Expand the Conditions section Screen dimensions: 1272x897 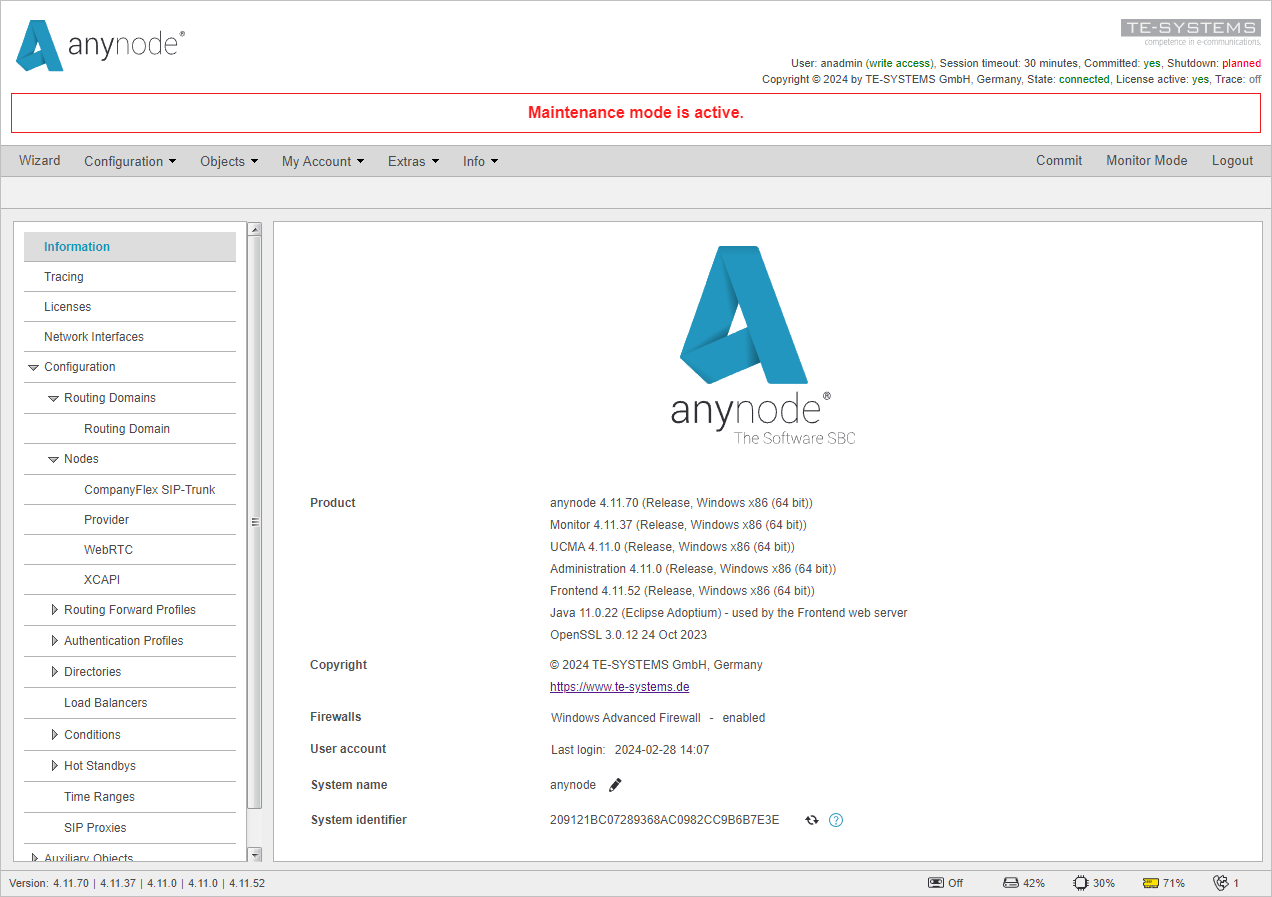click(x=56, y=734)
